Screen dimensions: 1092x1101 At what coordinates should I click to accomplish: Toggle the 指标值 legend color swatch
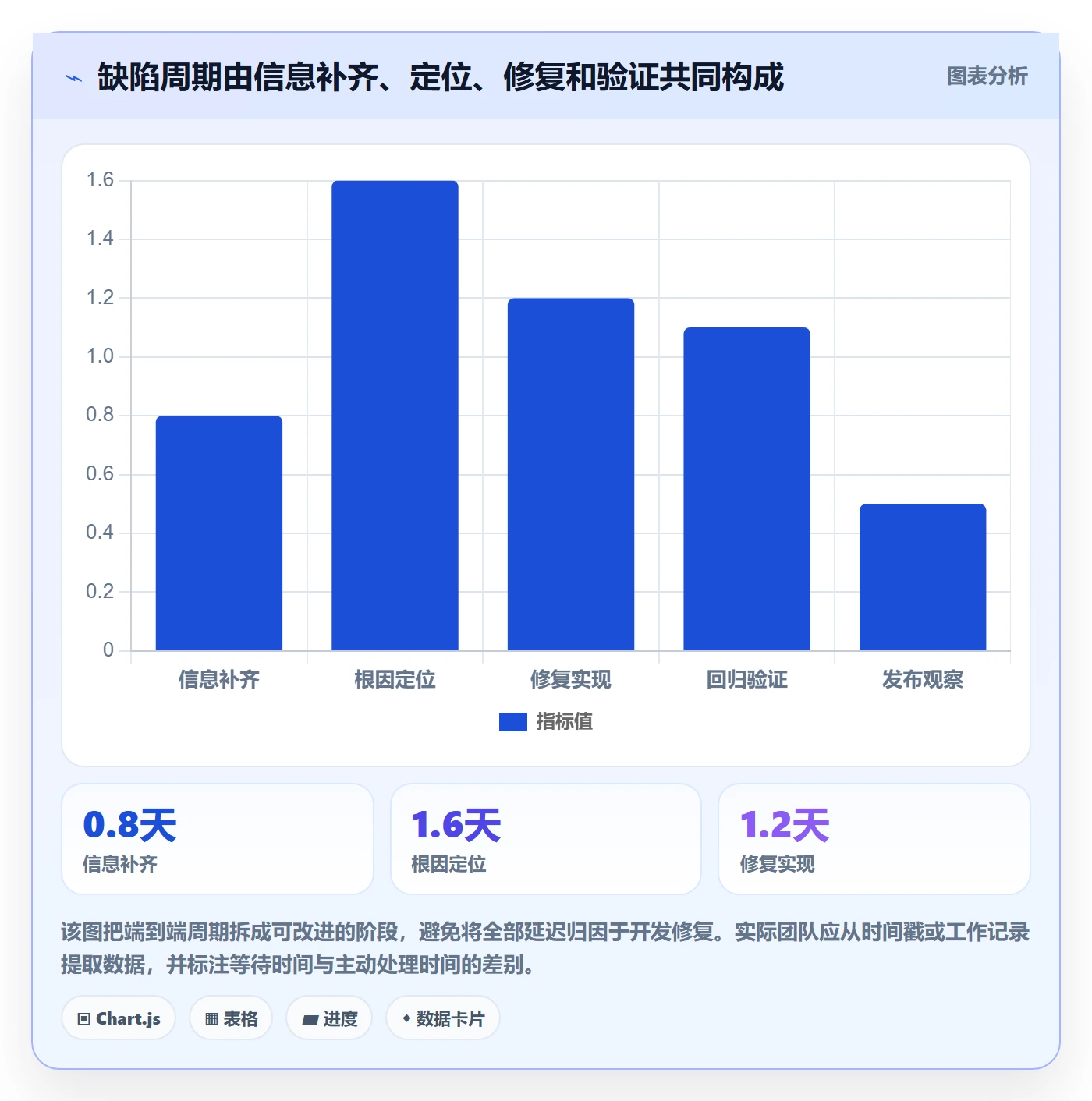point(513,722)
